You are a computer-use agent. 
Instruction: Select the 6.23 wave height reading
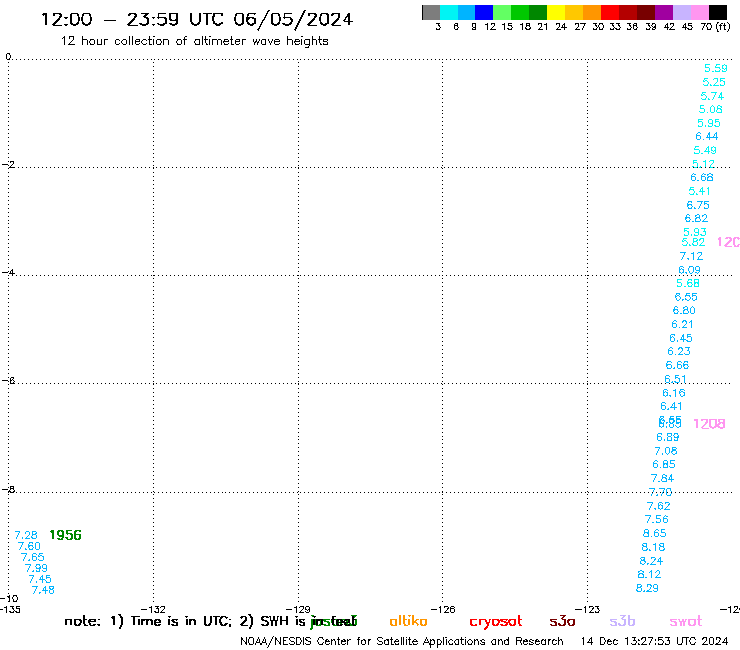pyautogui.click(x=679, y=352)
